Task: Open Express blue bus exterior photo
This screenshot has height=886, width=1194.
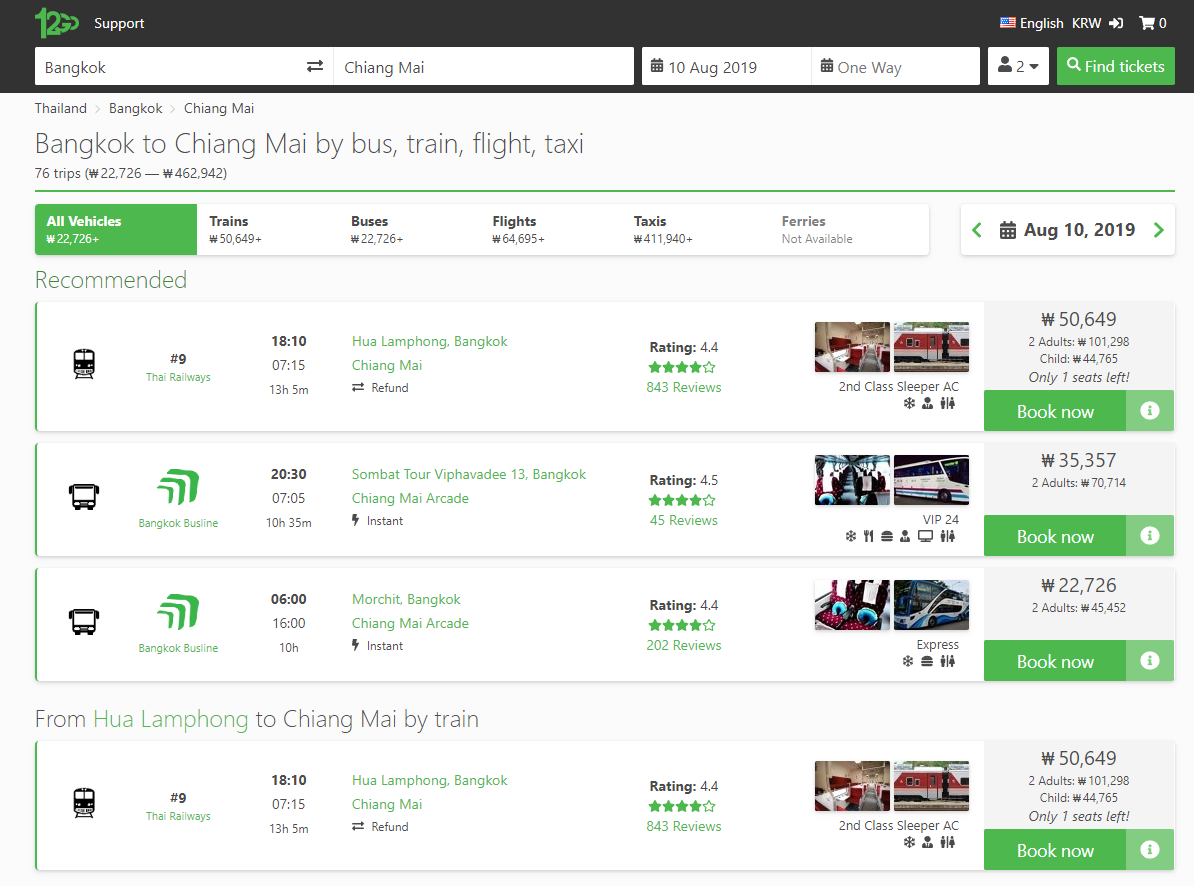Action: (931, 605)
